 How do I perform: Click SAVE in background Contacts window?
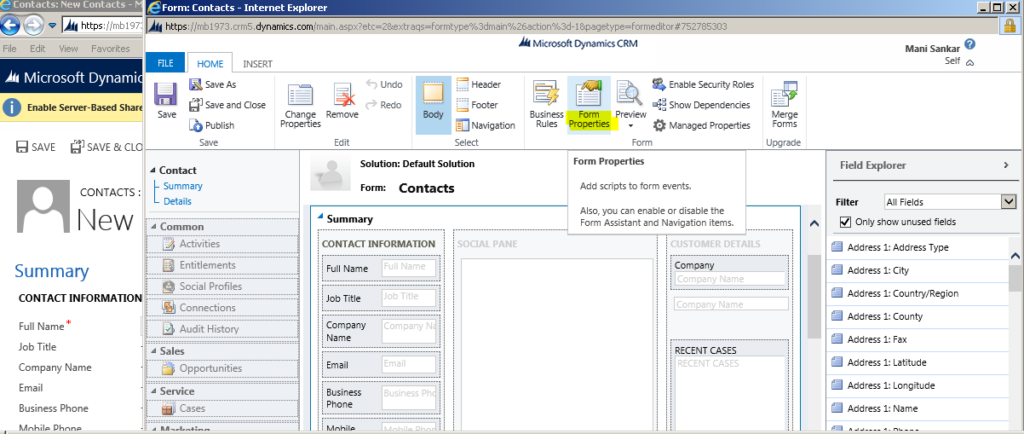click(x=36, y=147)
